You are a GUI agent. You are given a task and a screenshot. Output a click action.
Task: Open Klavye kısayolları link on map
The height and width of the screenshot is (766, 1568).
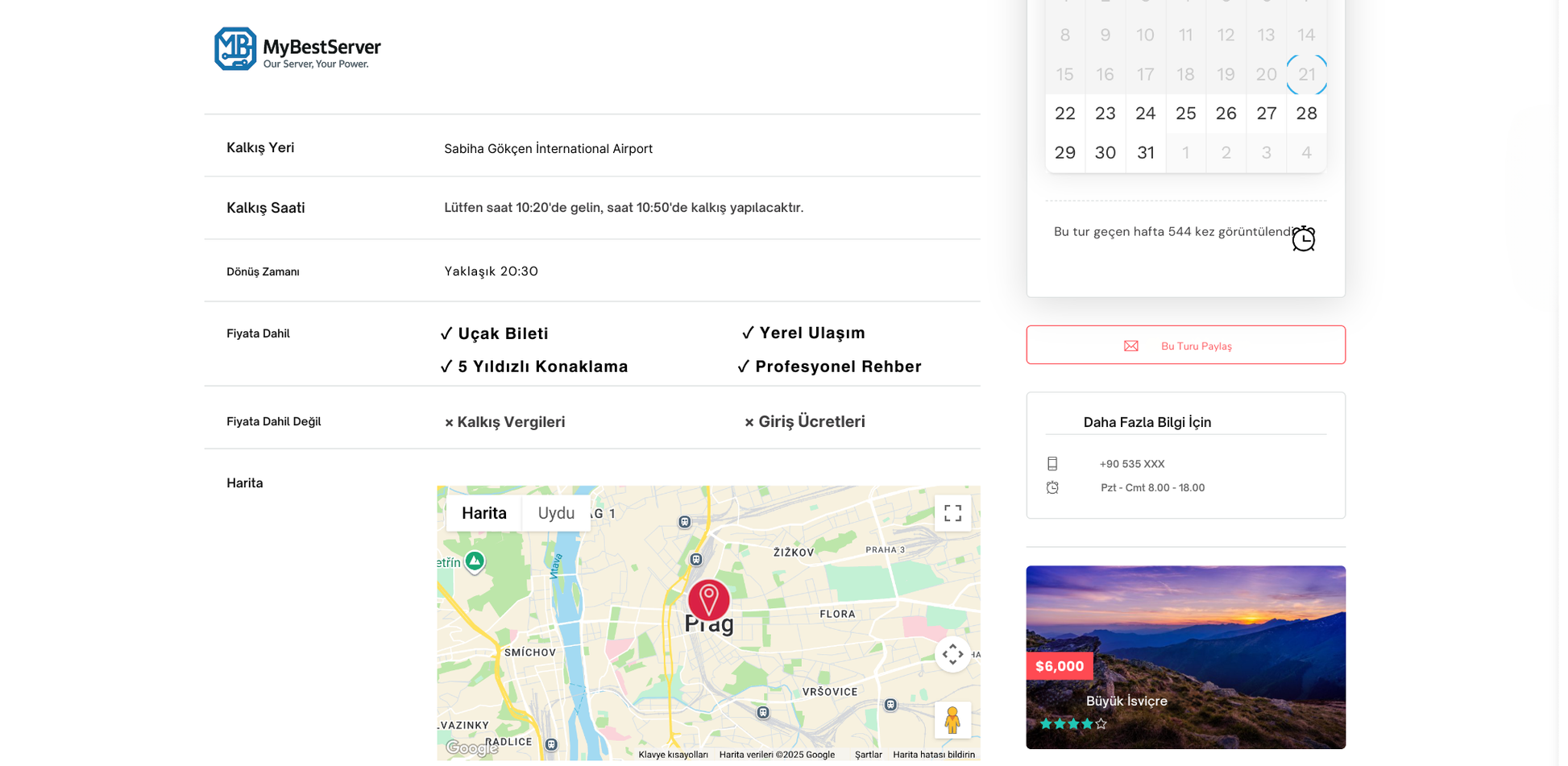[673, 755]
